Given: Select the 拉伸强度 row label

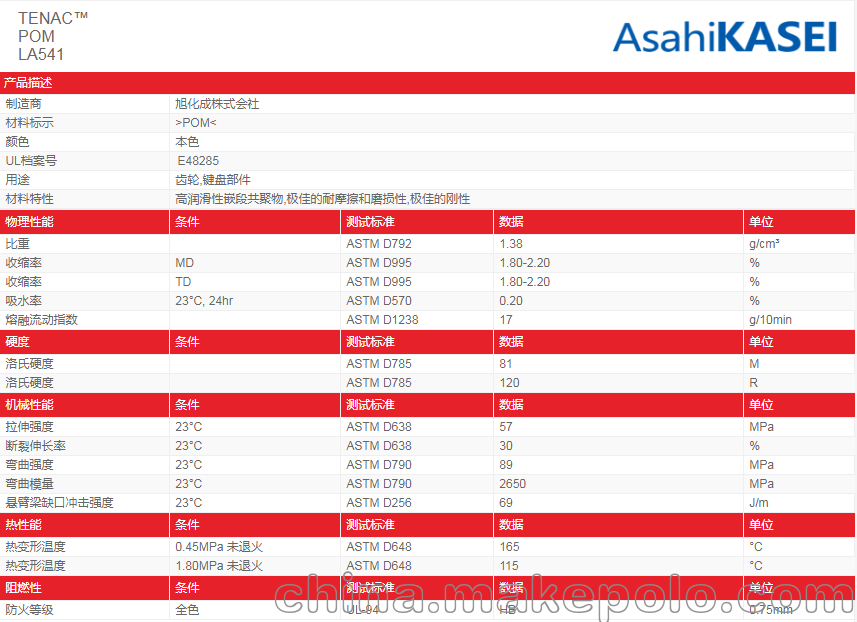Looking at the screenshot, I should (30, 427).
